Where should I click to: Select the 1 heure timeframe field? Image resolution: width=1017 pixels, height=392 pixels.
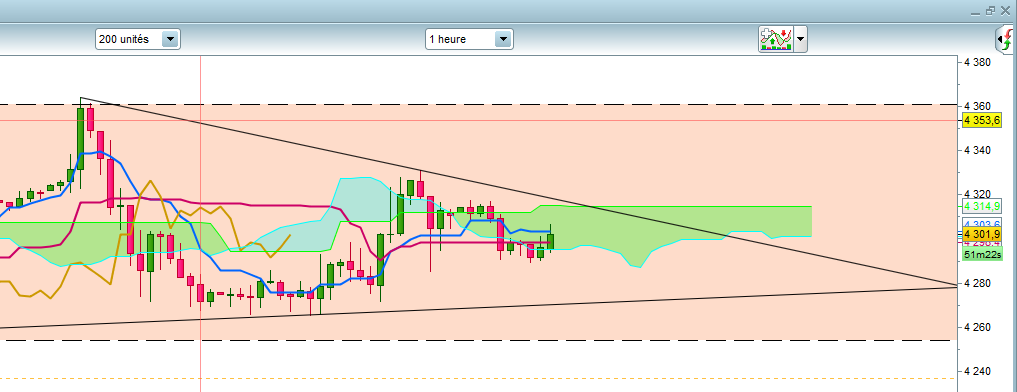point(469,39)
